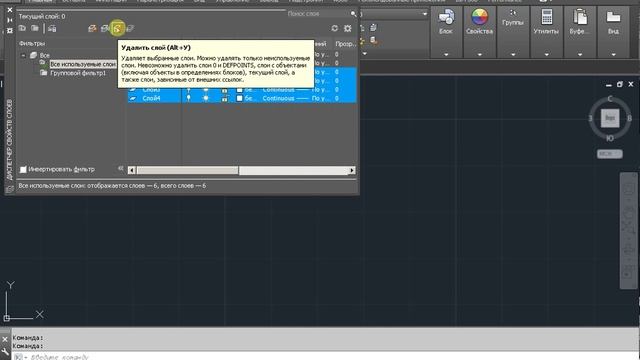Collapse the layer filter tree pane
Image resolution: width=640 pixels, height=360 pixels.
click(120, 168)
